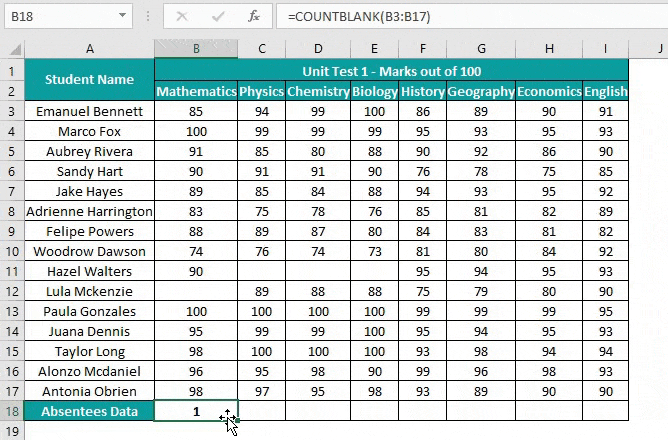Select empty Absentees Data cell under Physics

(x=262, y=411)
